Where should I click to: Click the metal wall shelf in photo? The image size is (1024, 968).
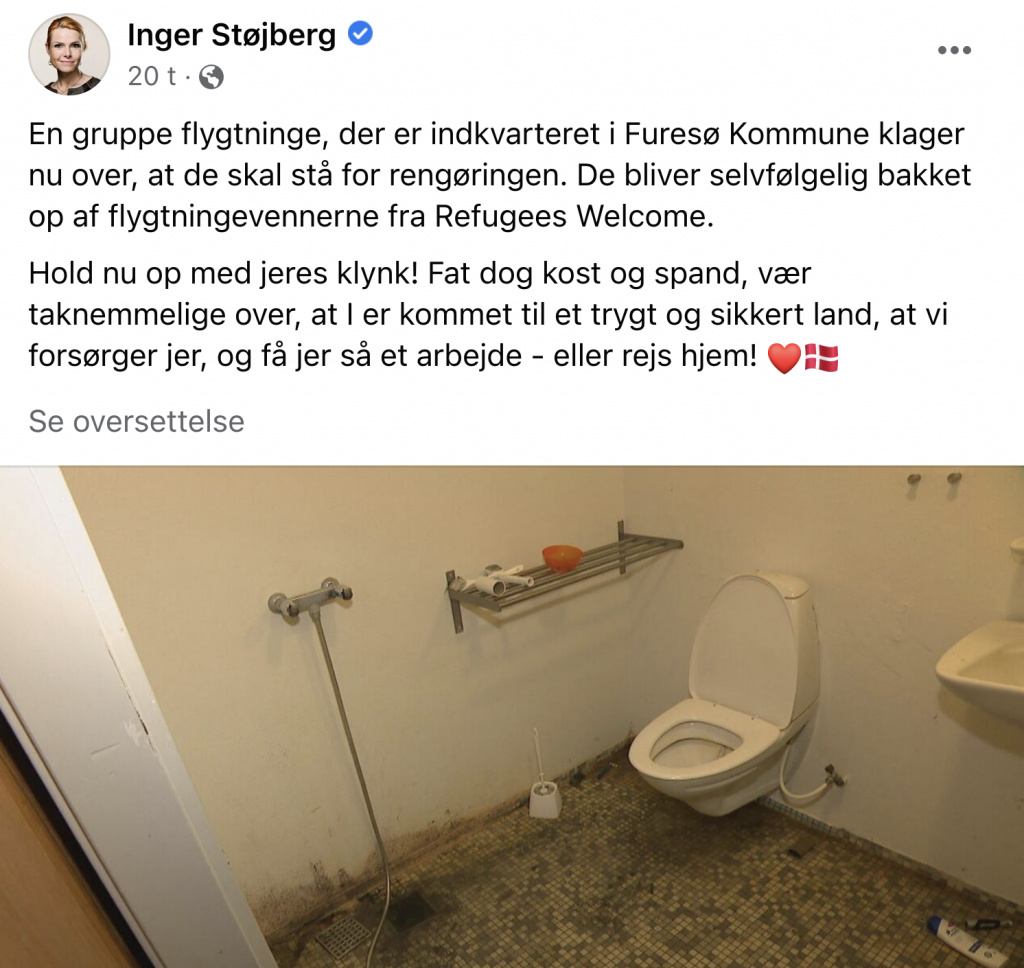coord(564,575)
